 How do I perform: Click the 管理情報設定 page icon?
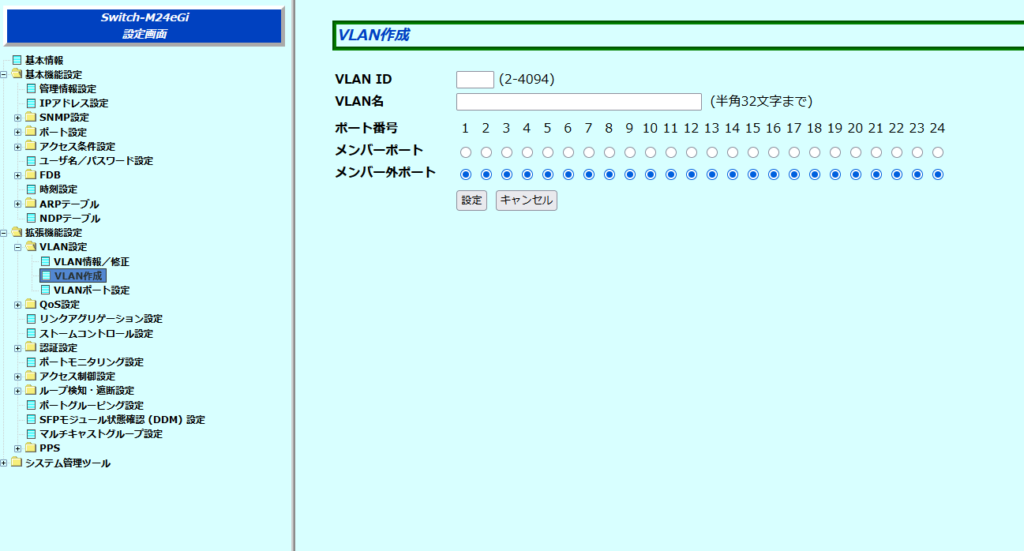pos(31,89)
